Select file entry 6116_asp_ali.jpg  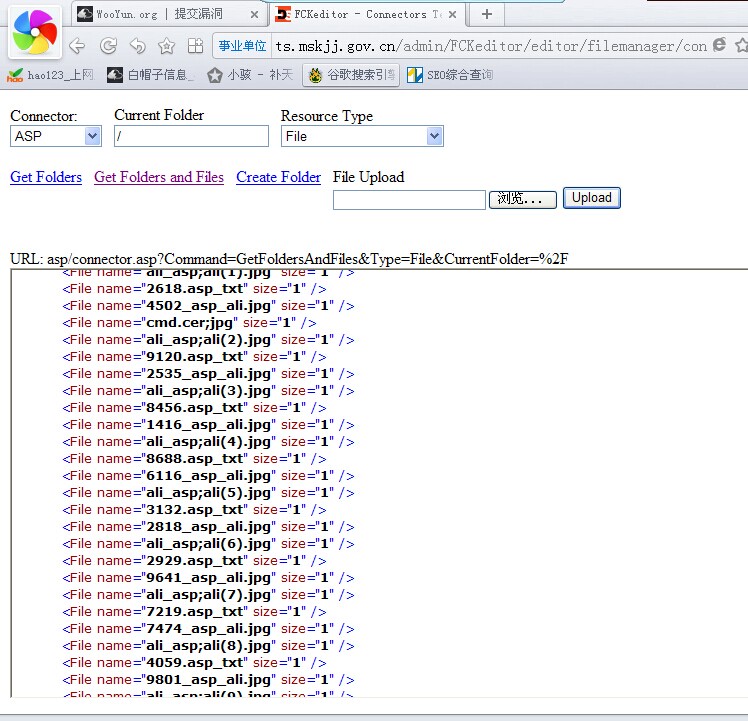208,476
